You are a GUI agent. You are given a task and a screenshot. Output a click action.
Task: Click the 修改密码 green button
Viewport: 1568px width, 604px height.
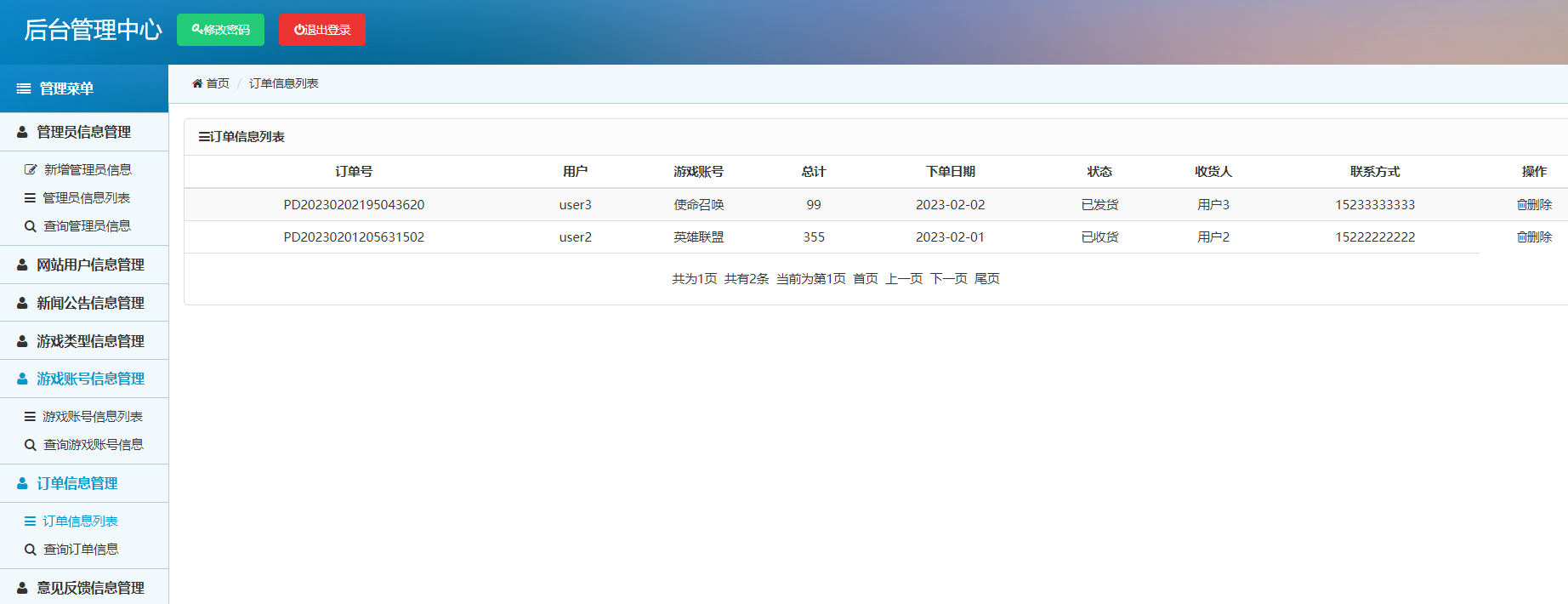pos(220,30)
